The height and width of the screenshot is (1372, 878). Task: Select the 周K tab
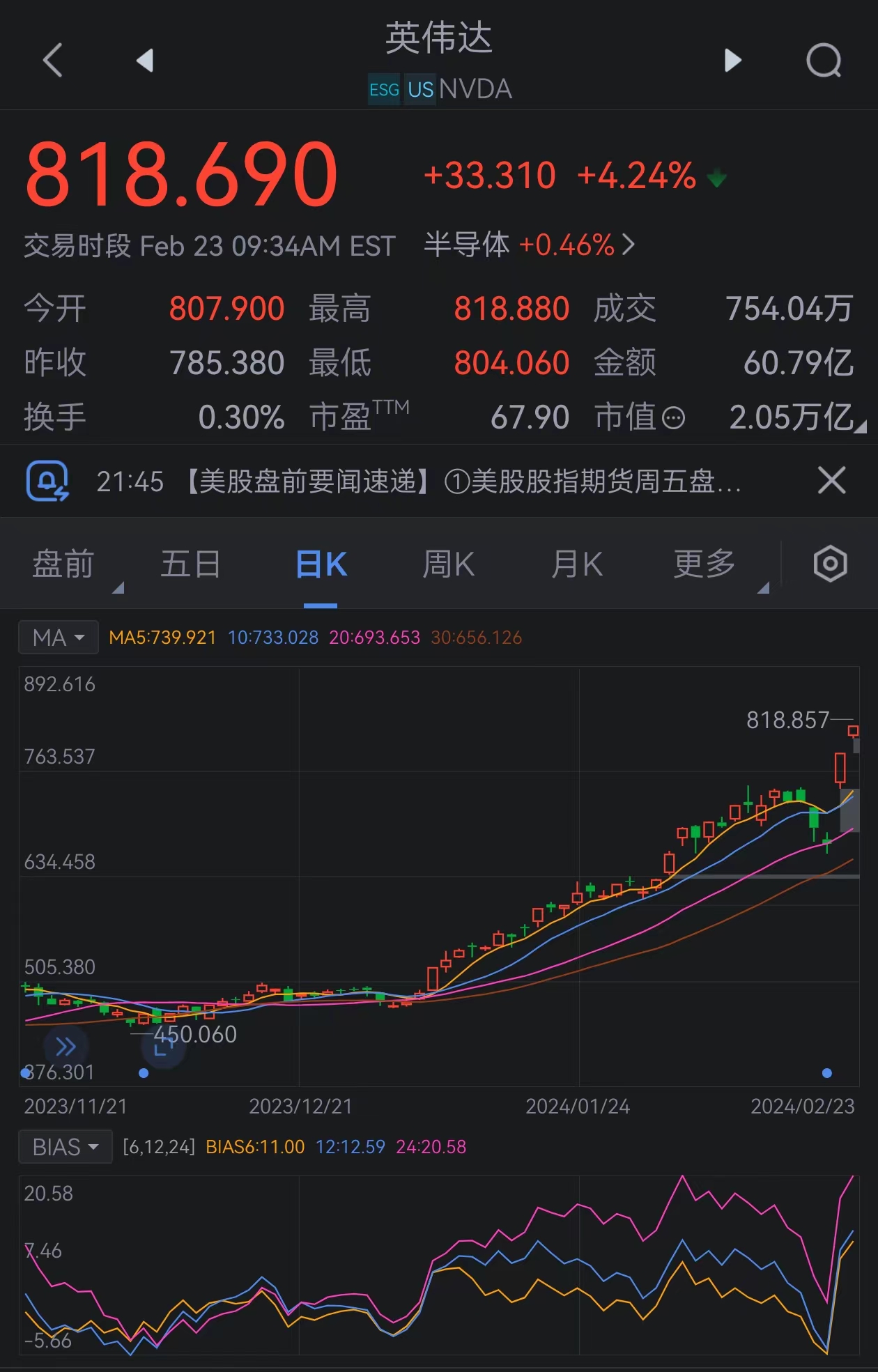point(449,564)
